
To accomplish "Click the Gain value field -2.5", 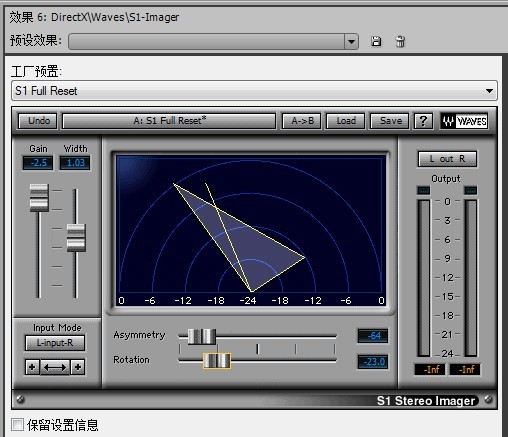I will coord(38,163).
